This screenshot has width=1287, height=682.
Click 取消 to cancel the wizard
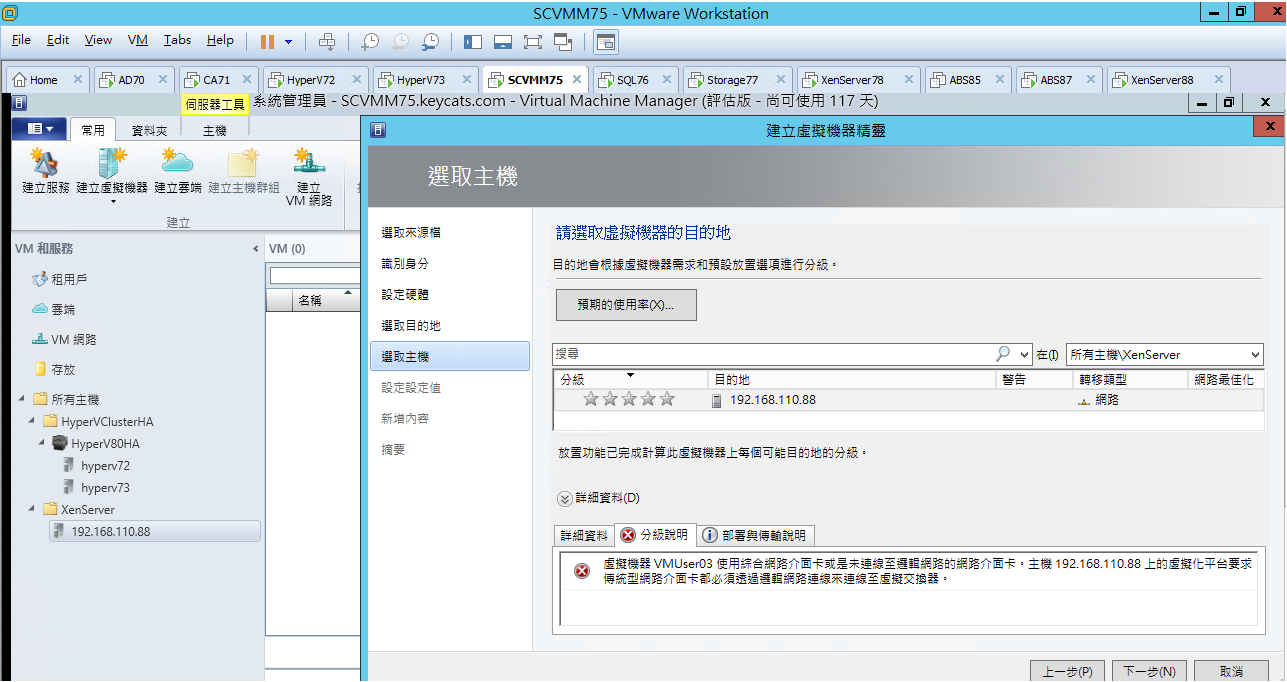click(x=1231, y=671)
